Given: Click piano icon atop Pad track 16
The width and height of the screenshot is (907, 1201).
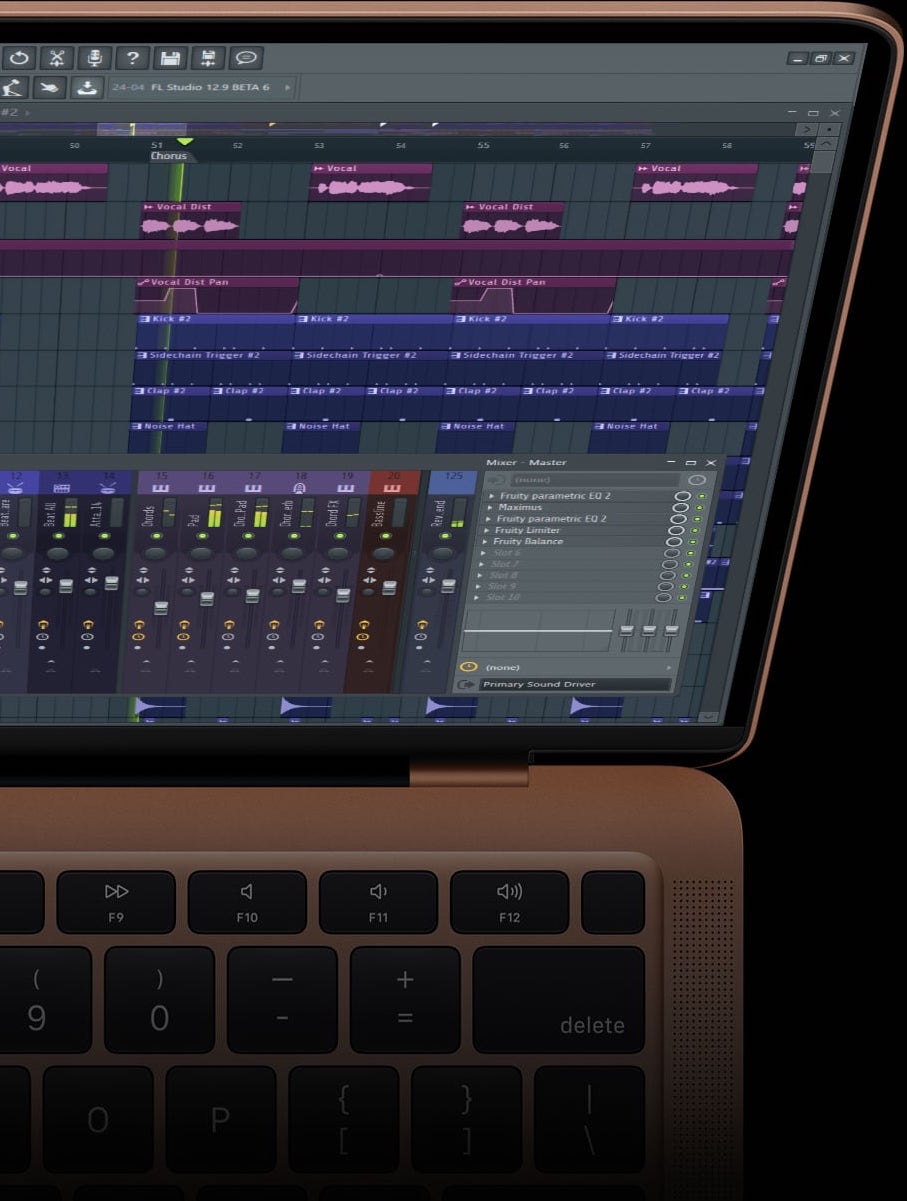Looking at the screenshot, I should coord(208,488).
